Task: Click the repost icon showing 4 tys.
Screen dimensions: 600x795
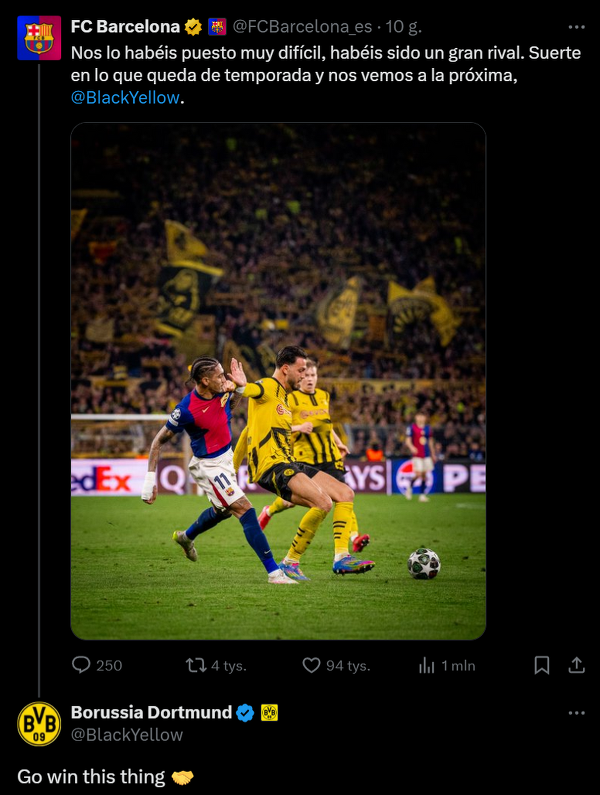Action: (x=197, y=665)
